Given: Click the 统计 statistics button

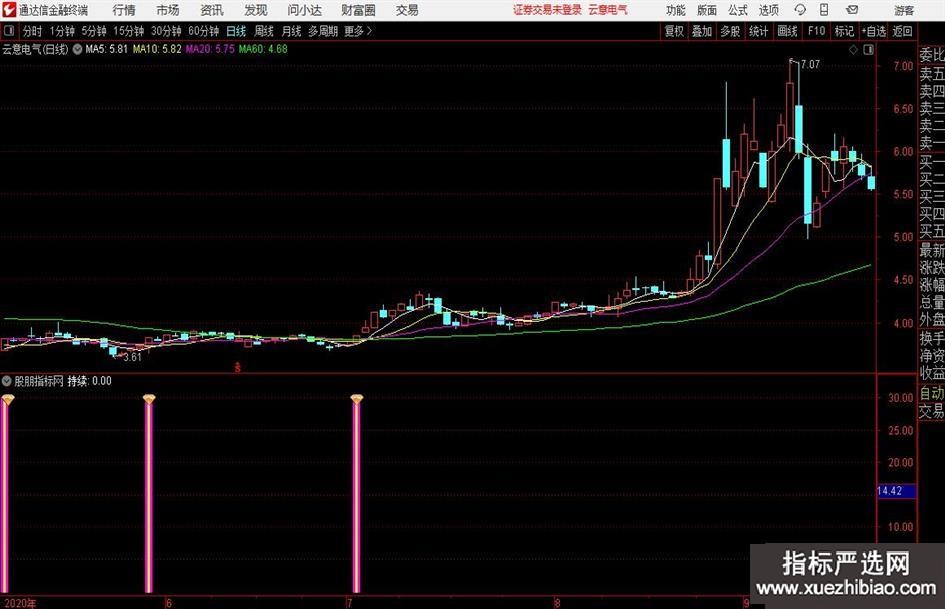Looking at the screenshot, I should point(758,31).
